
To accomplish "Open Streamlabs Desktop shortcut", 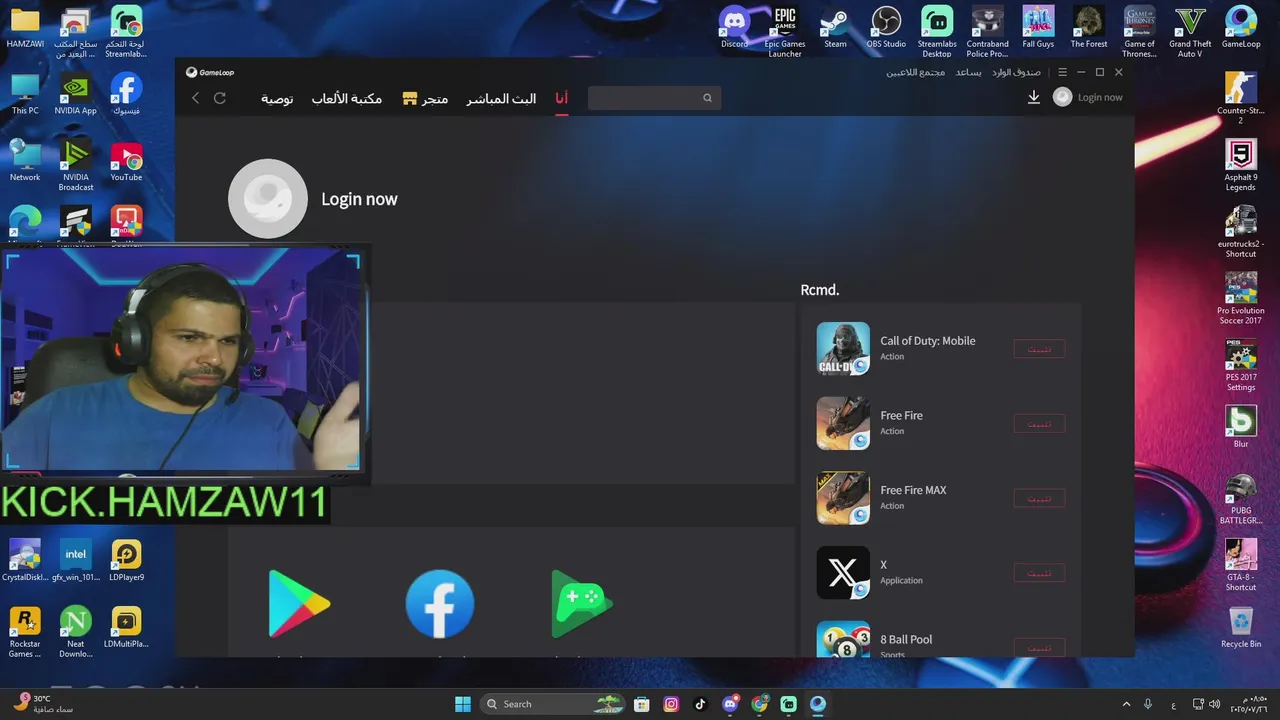I will pos(937,31).
